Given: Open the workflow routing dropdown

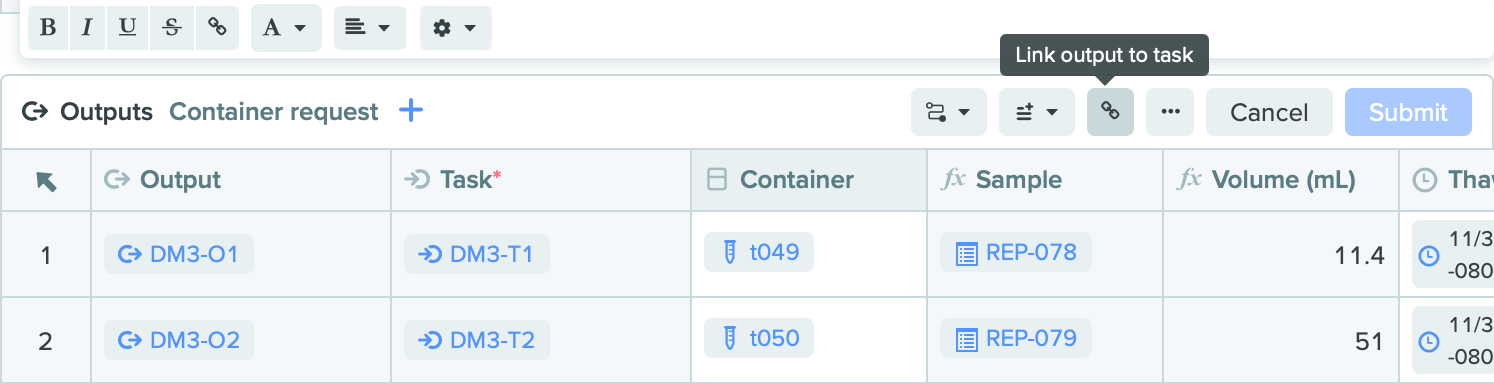Looking at the screenshot, I should point(948,112).
